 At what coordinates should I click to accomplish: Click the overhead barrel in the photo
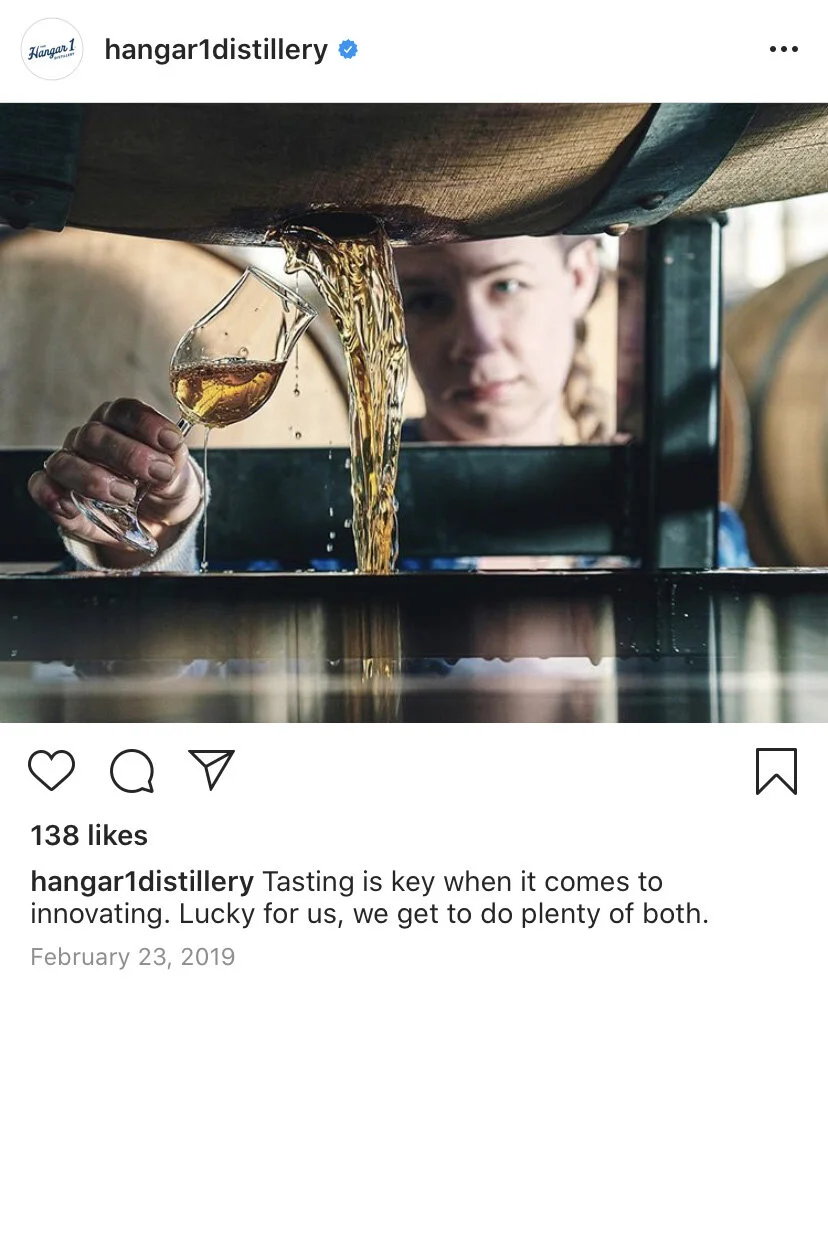(414, 160)
